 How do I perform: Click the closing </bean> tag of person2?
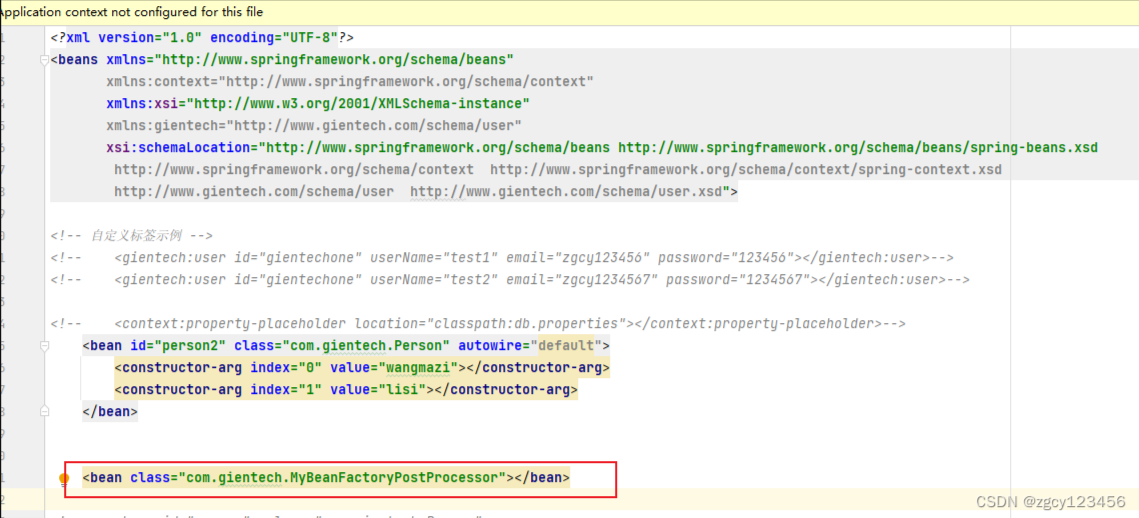[110, 412]
